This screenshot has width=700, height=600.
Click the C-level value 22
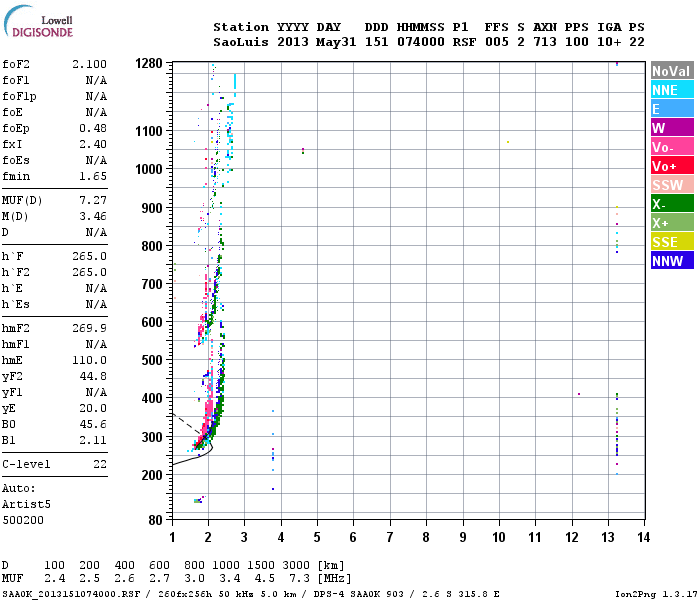coord(100,464)
